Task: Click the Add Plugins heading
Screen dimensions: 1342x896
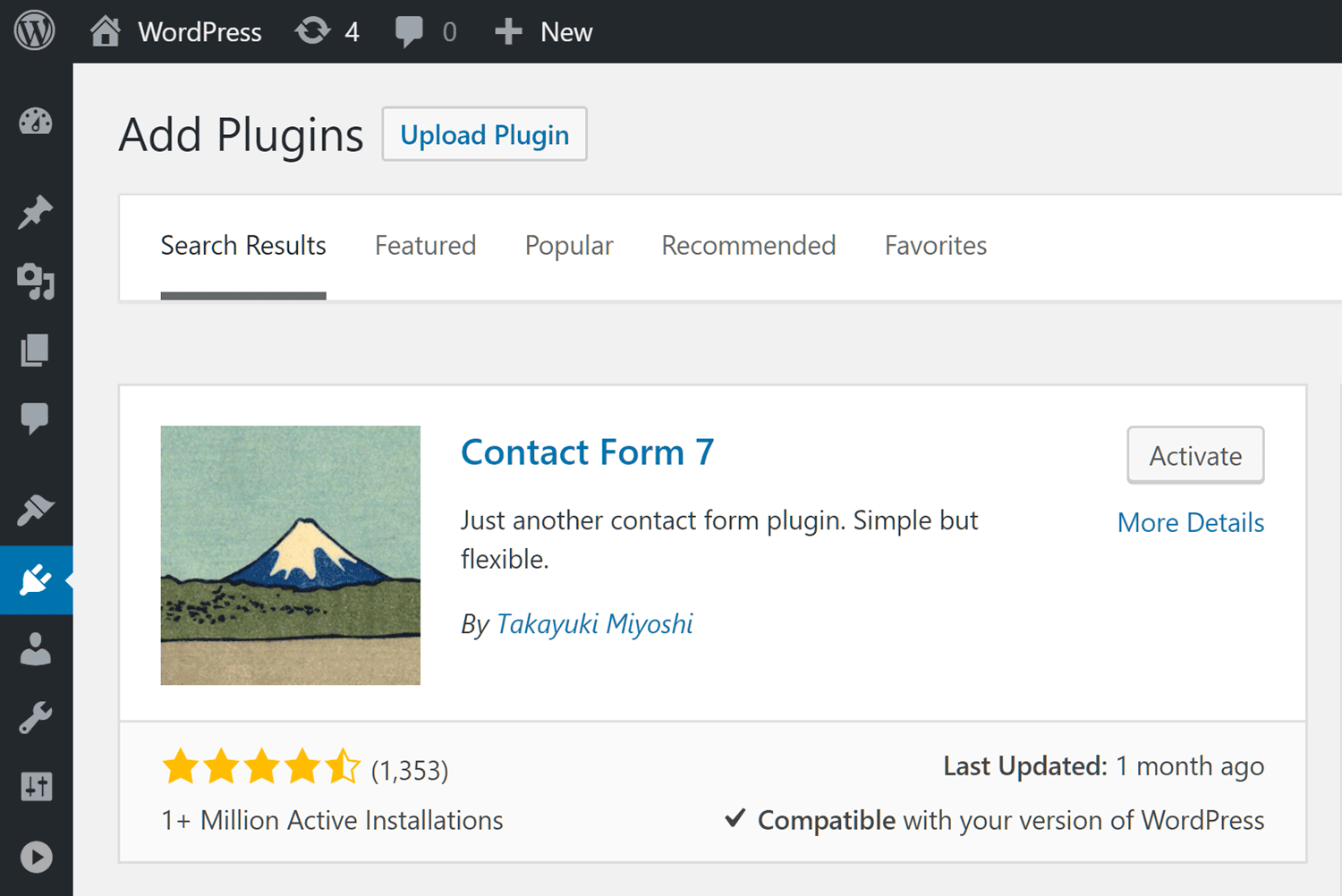Action: coord(242,135)
